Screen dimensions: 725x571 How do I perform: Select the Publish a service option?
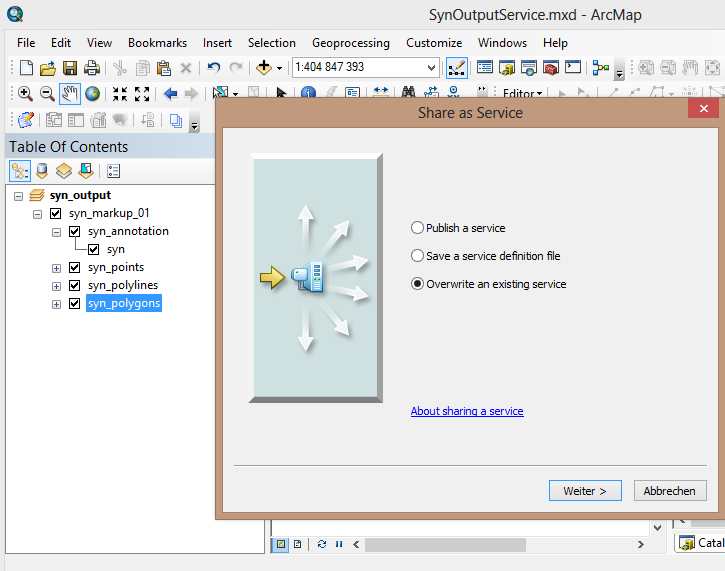[x=418, y=228]
